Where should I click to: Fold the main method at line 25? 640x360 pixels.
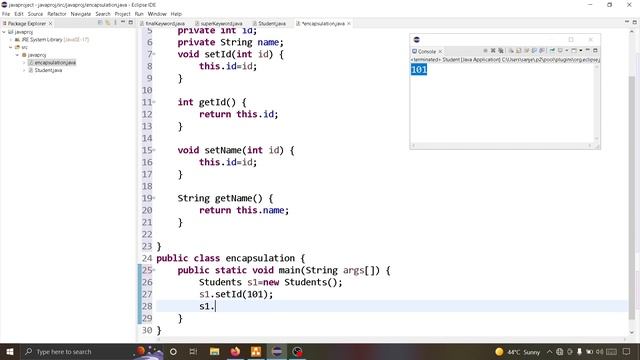coord(154,270)
